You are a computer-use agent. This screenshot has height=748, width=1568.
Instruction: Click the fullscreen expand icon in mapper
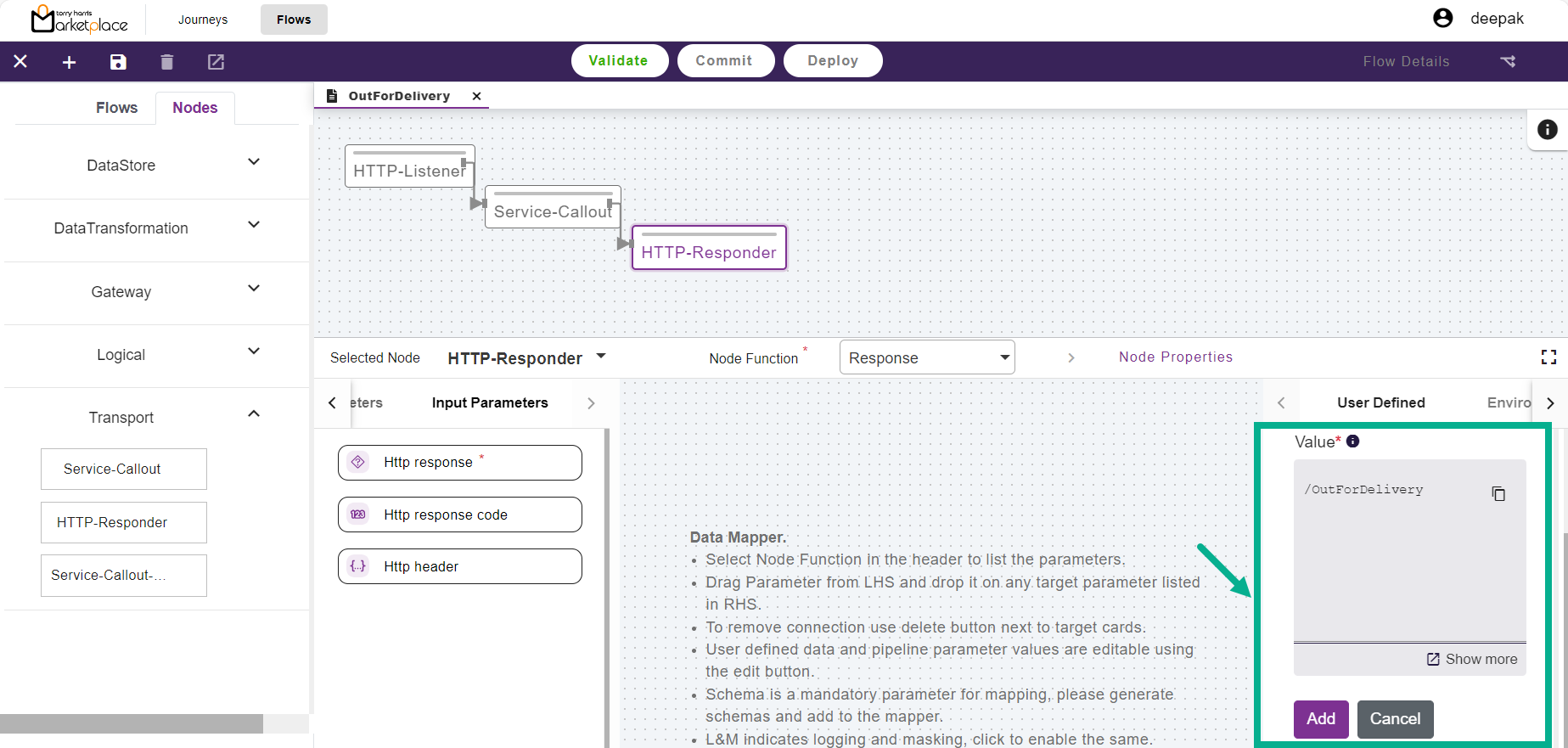point(1548,357)
